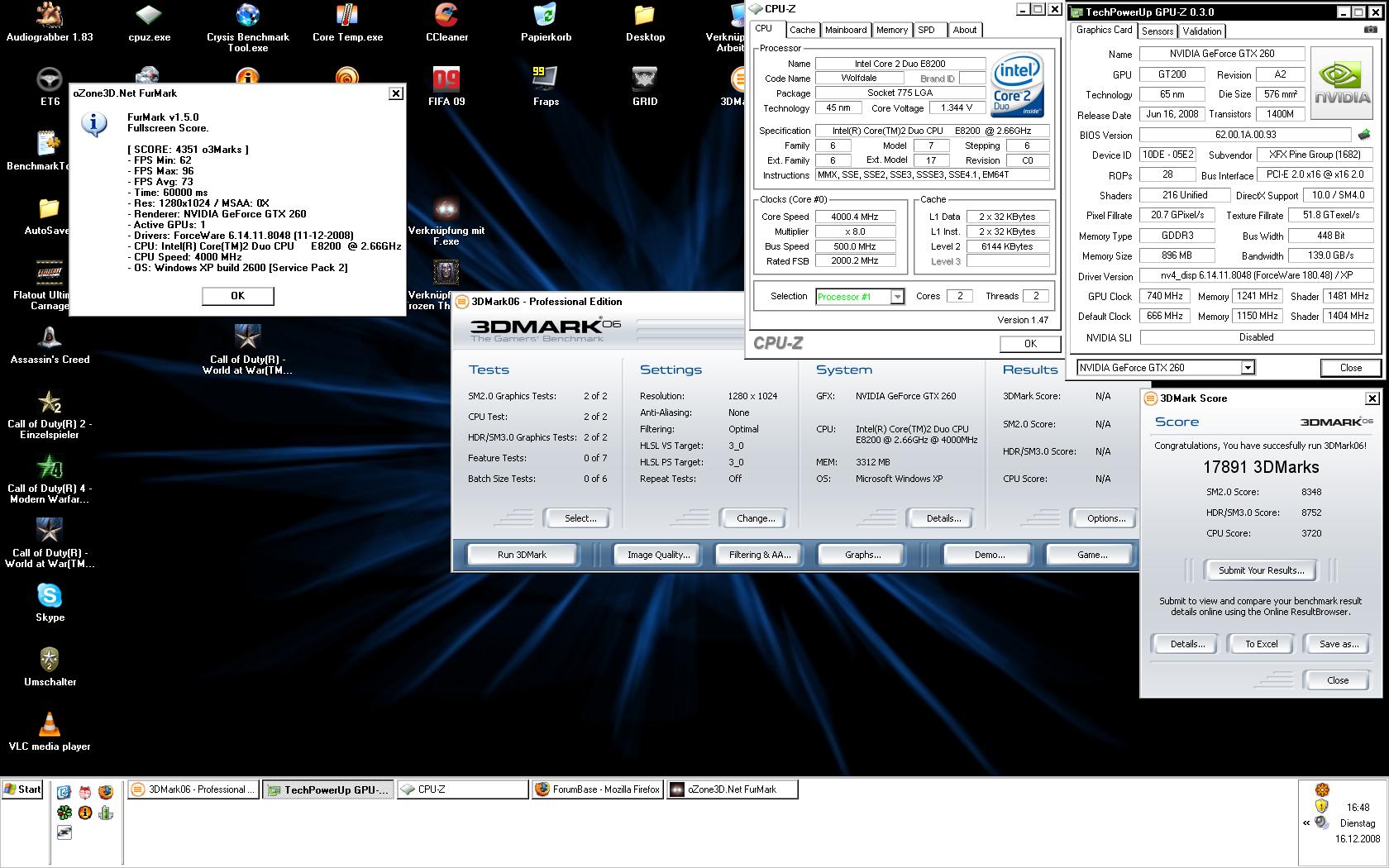
Task: Open the SPD tab in CPU-Z
Action: click(x=927, y=30)
